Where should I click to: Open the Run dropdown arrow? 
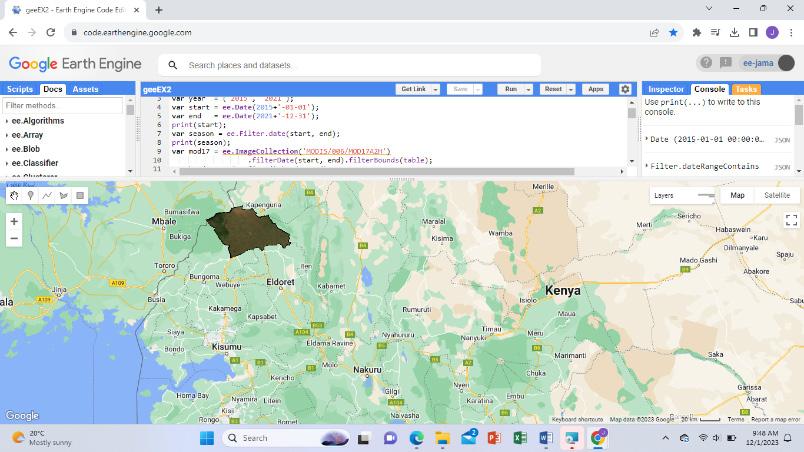(x=528, y=89)
